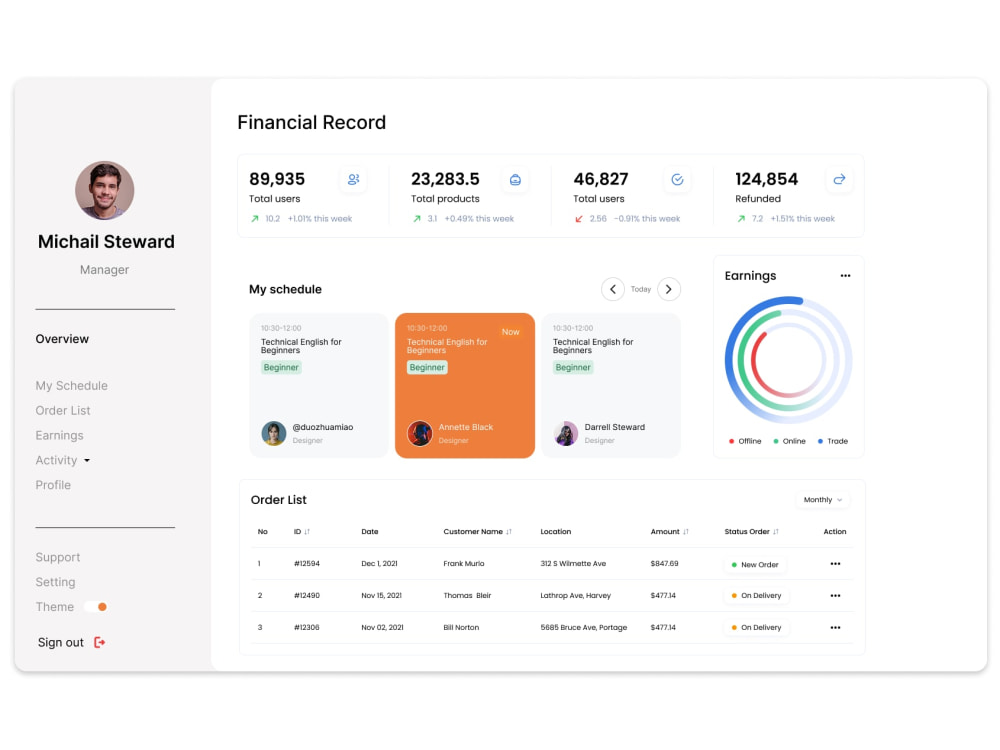Sort by Status Order arrows
The height and width of the screenshot is (750, 1000).
[x=776, y=531]
